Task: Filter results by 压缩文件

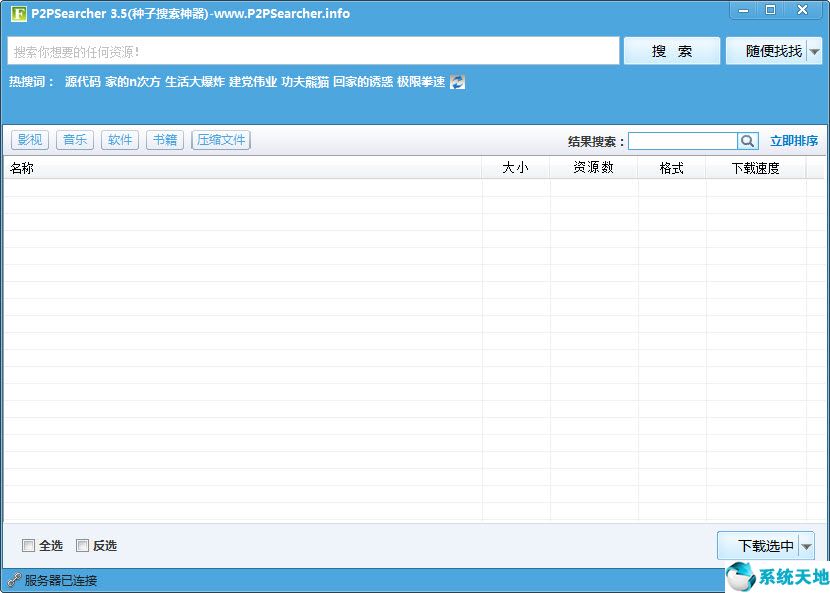Action: coord(221,140)
